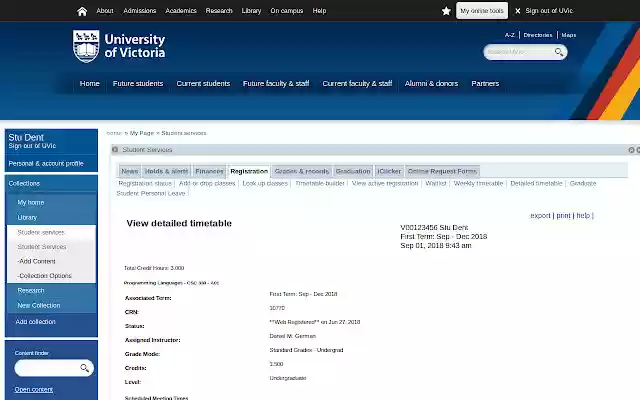This screenshot has height=400, width=640.
Task: Click the Collections sidebar heading
Action: pos(24,184)
